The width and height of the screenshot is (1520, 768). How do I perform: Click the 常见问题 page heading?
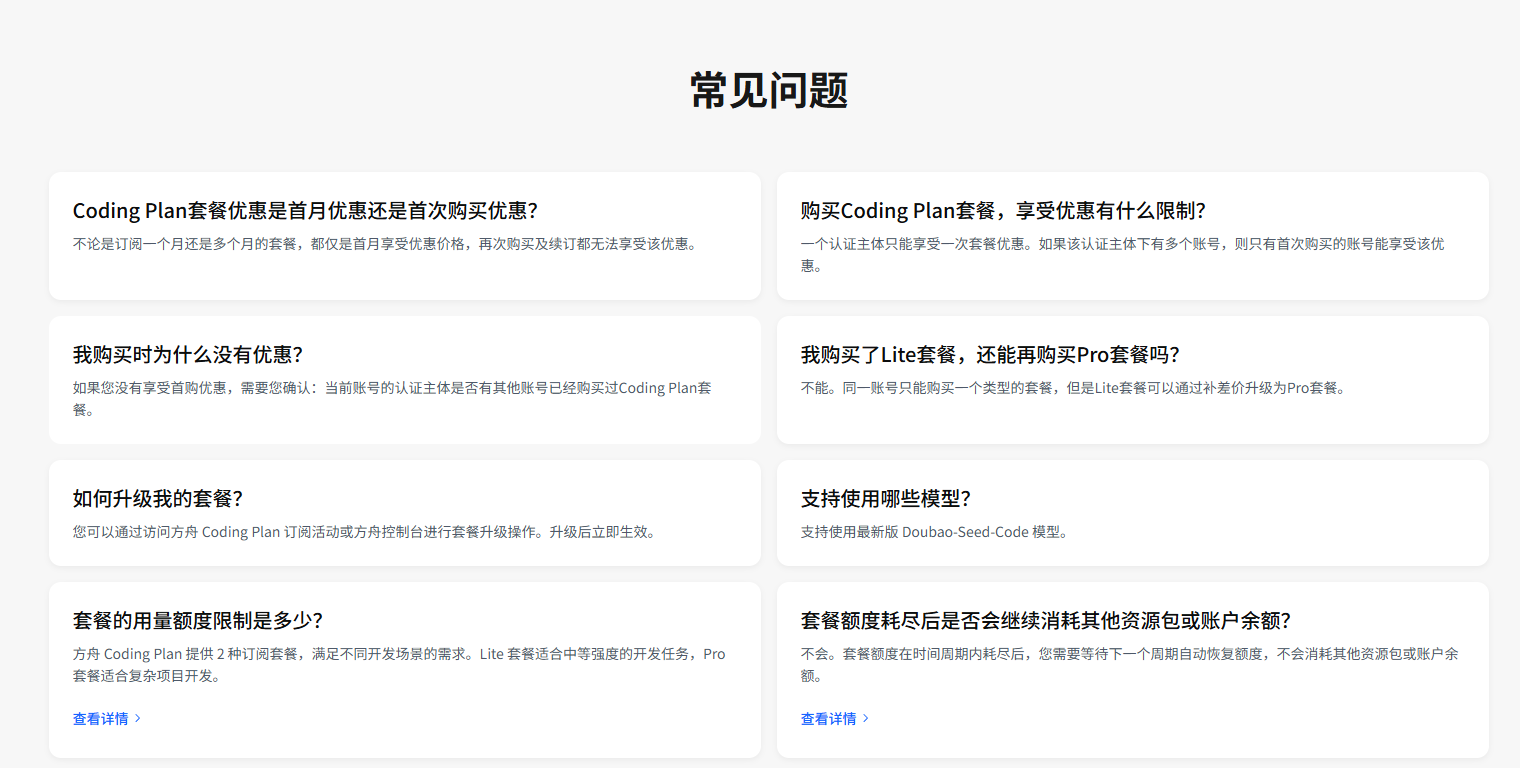[769, 91]
